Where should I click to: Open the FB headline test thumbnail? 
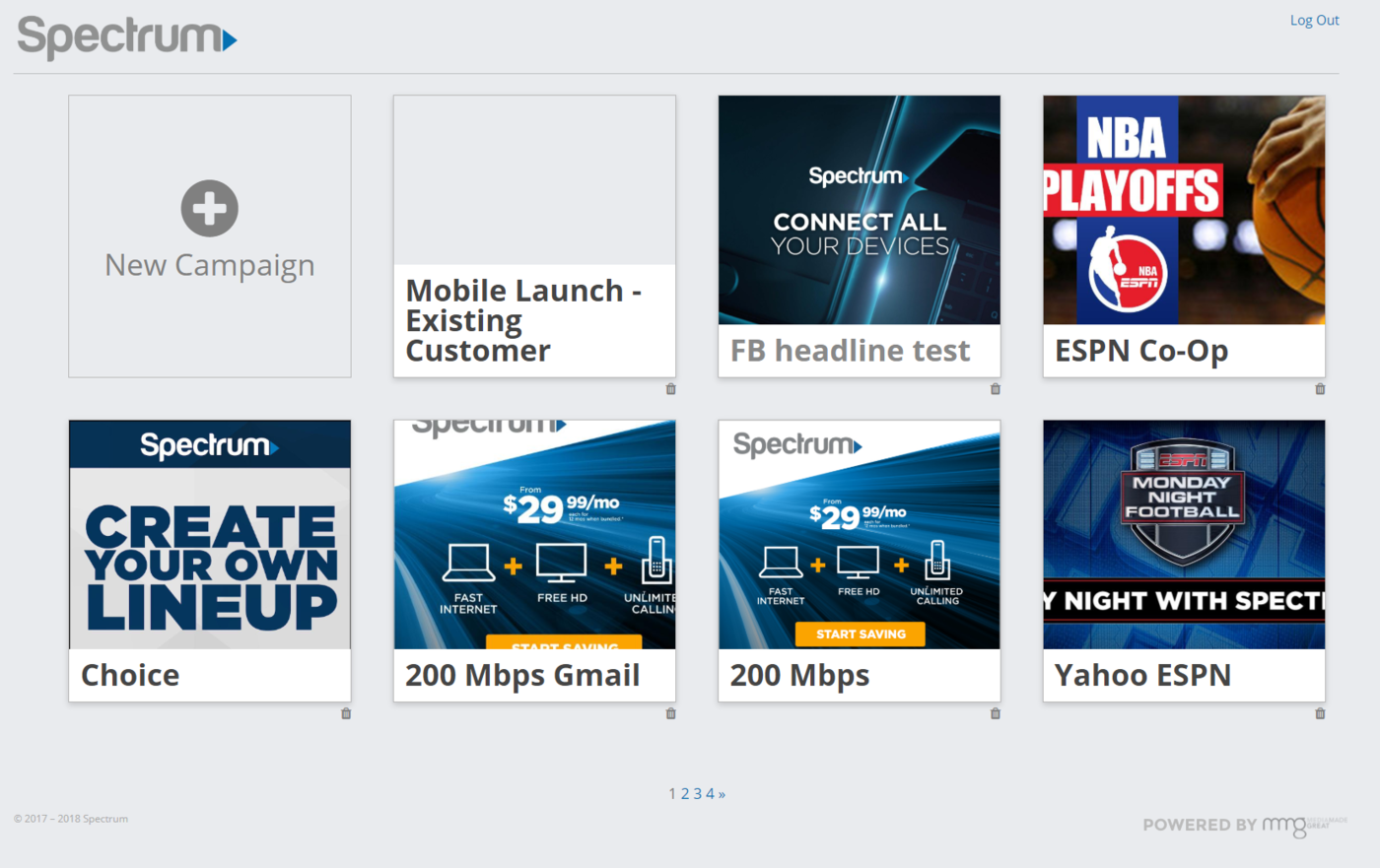click(x=860, y=210)
